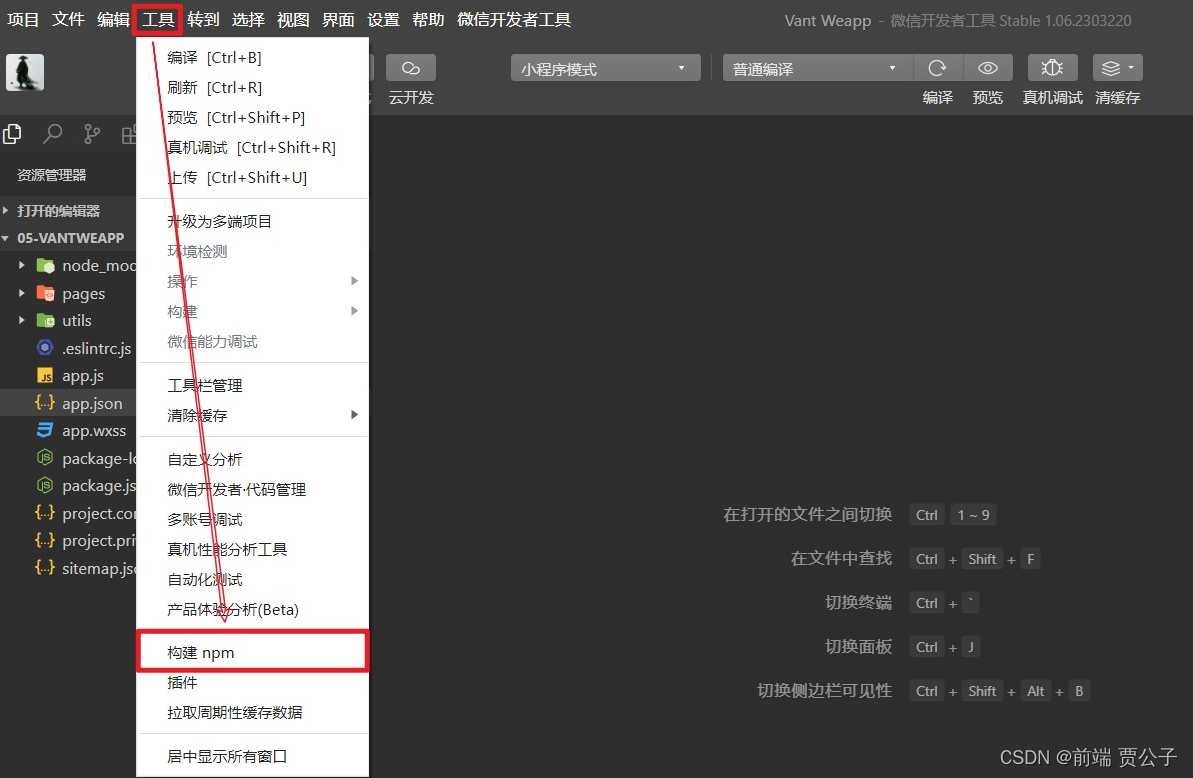Viewport: 1193px width, 778px height.
Task: Open the 云开发 cloud icon button
Action: [411, 68]
